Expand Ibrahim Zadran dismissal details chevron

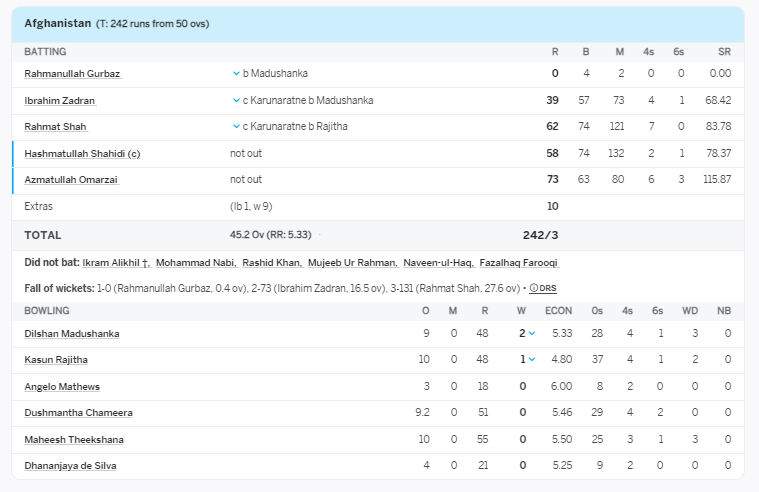pos(236,100)
